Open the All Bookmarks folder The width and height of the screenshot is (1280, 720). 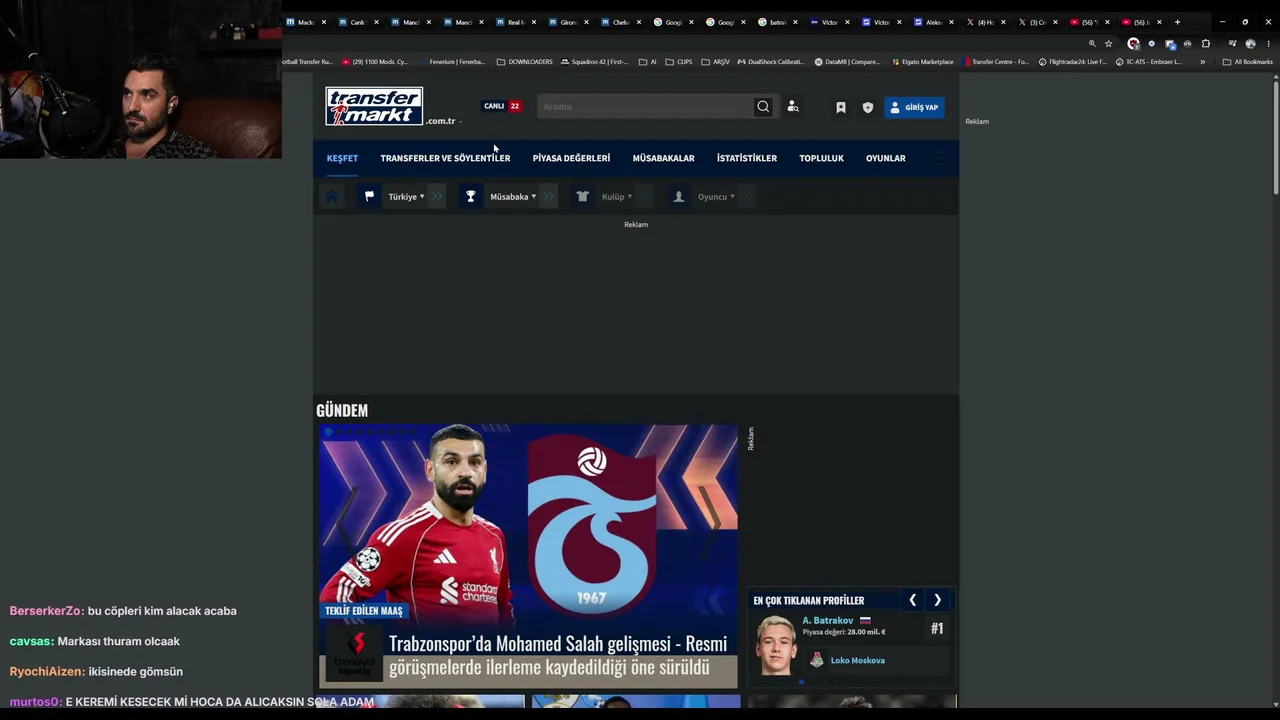point(1247,62)
